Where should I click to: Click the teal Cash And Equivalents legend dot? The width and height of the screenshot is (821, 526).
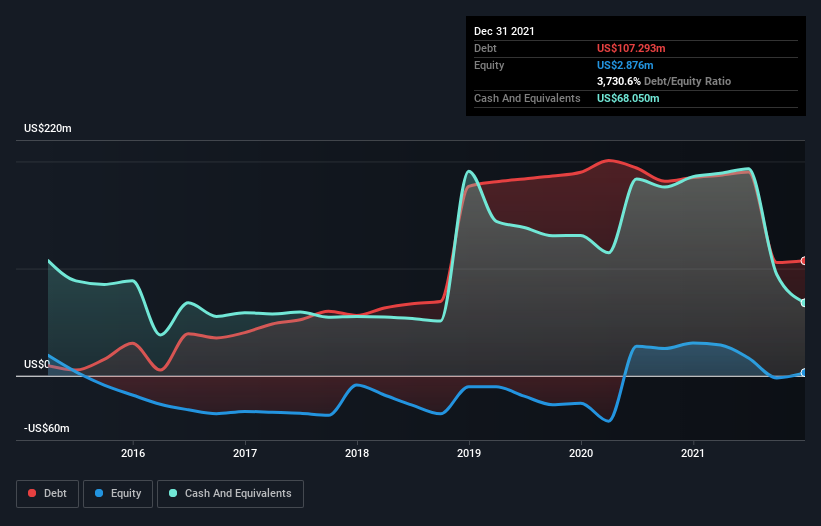tap(173, 493)
